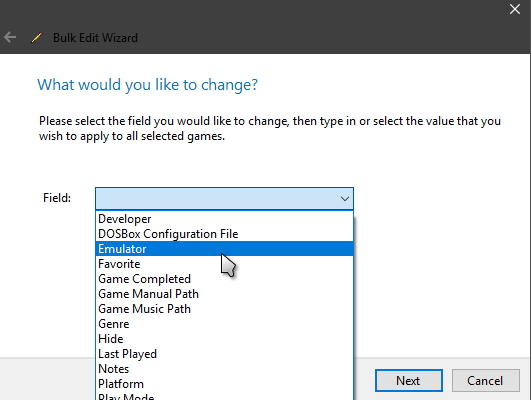This screenshot has width=531, height=400.
Task: Select the highlighted Emulator option
Action: point(224,249)
